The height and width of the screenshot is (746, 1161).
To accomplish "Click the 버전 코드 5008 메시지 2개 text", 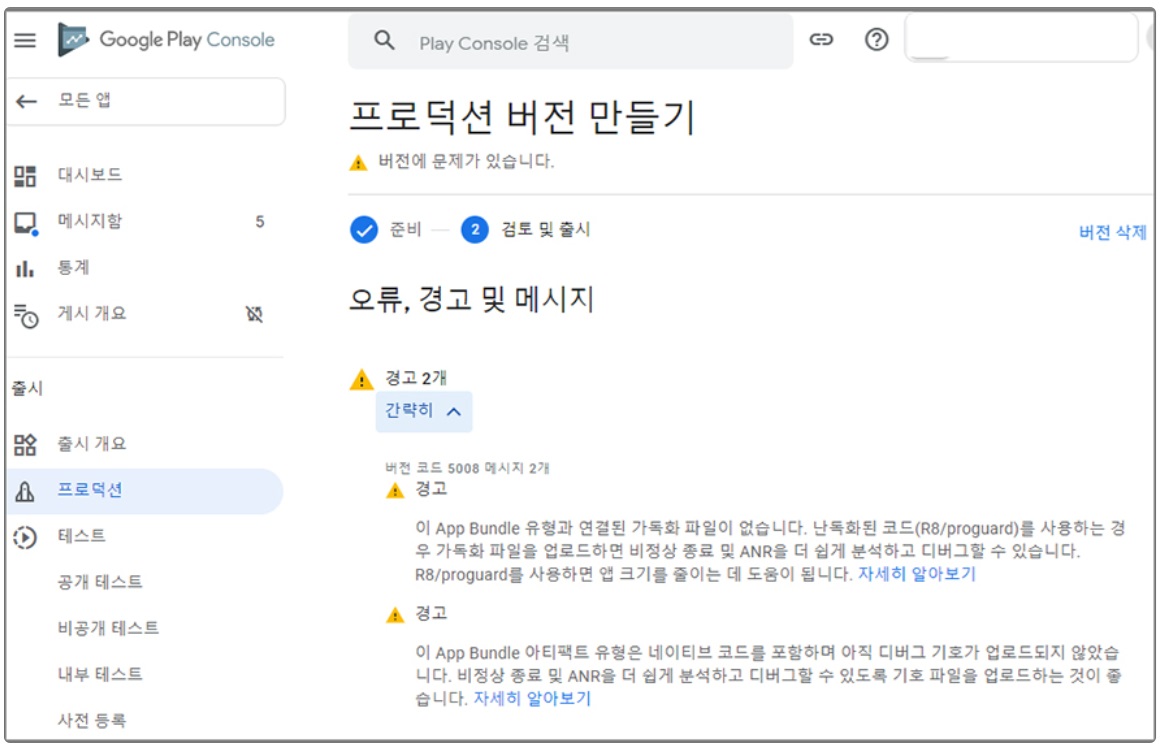I will [467, 468].
